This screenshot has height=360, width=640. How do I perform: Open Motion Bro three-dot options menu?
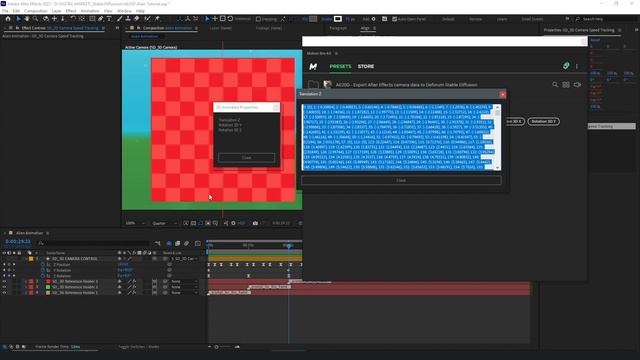pyautogui.click(x=577, y=66)
